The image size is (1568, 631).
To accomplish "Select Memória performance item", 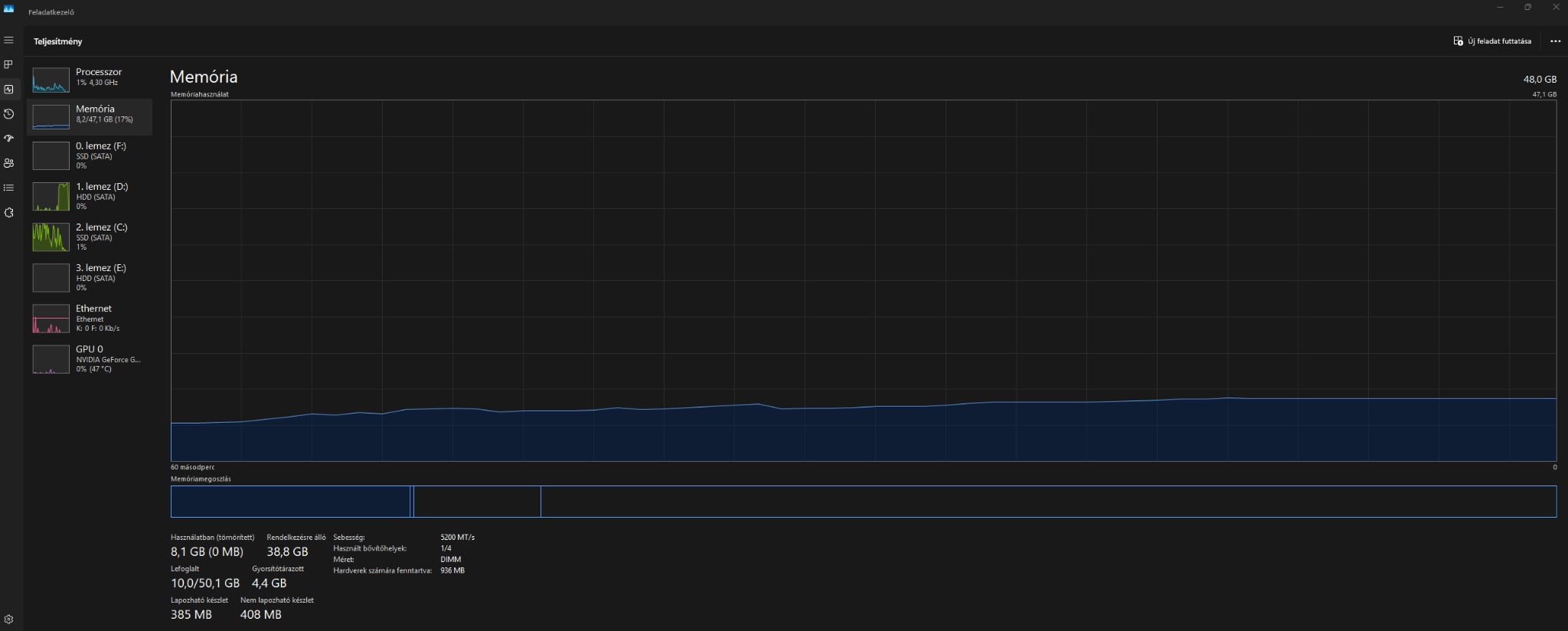I will (x=90, y=116).
